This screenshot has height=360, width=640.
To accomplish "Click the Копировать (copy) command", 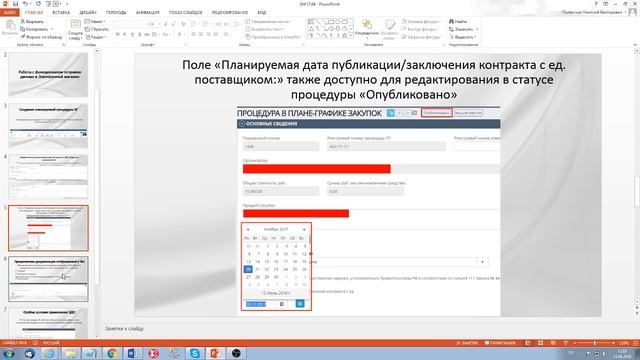I will [x=36, y=29].
